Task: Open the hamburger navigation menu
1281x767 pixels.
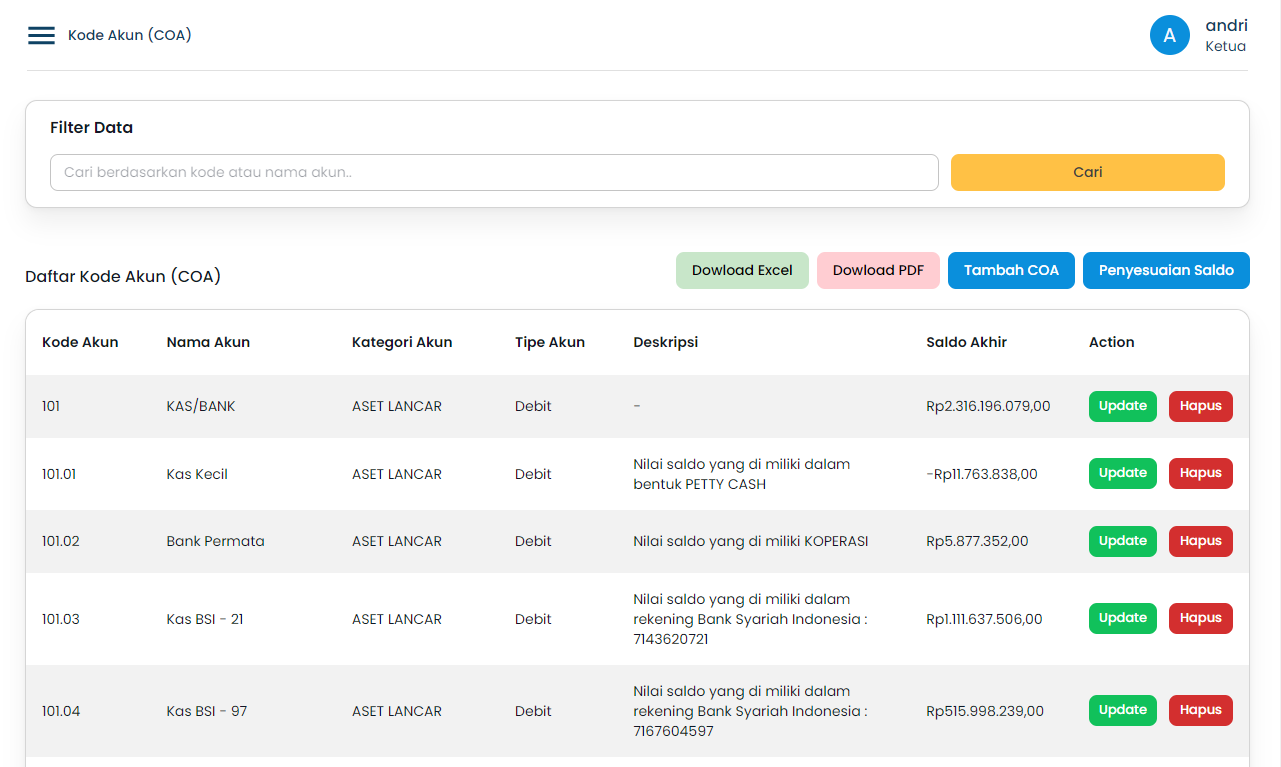Action: [x=41, y=35]
